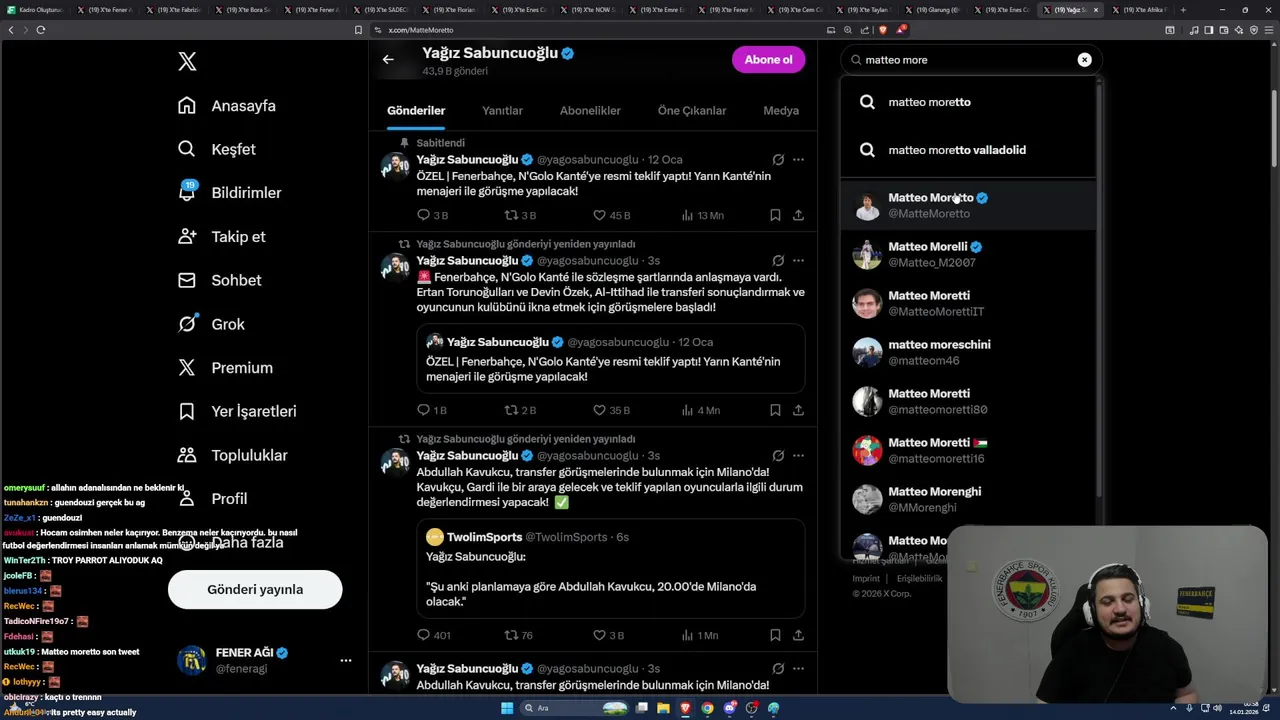This screenshot has height=720, width=1280.
Task: Open Brave Shields lion icon
Action: [882, 30]
